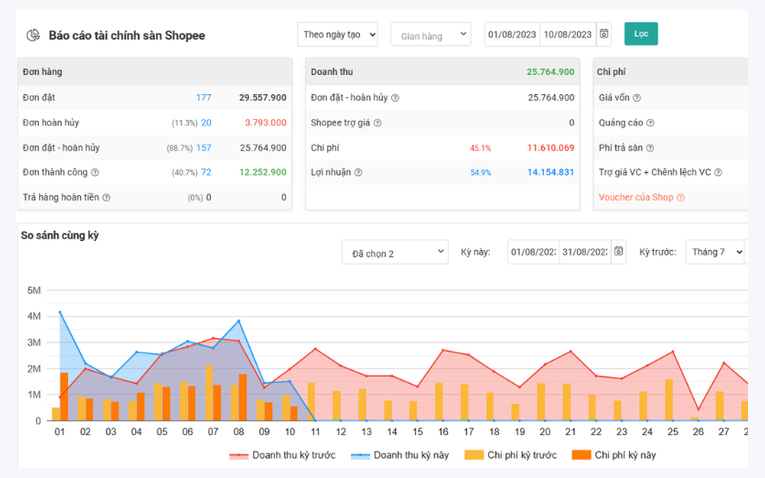This screenshot has width=765, height=478.
Task: Click the 157 net orders count
Action: (203, 148)
